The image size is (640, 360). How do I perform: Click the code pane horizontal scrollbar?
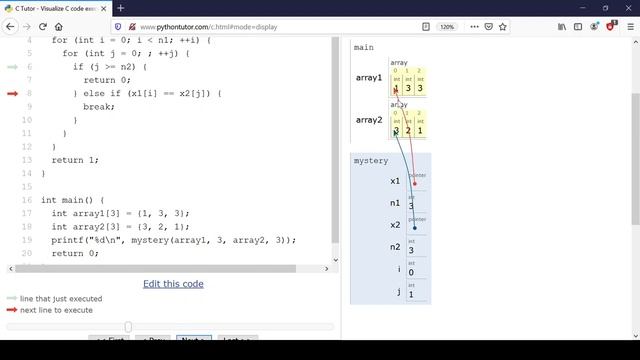(x=156, y=269)
